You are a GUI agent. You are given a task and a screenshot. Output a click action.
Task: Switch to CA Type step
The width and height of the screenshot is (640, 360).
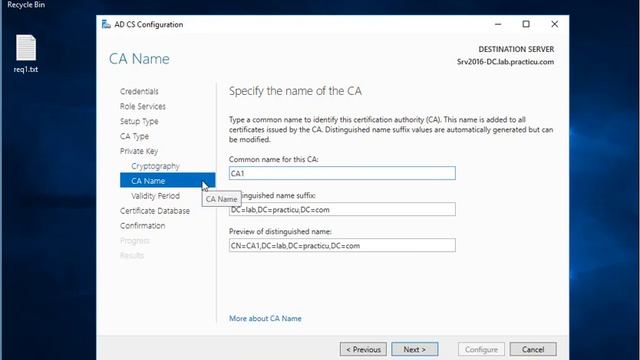click(134, 136)
